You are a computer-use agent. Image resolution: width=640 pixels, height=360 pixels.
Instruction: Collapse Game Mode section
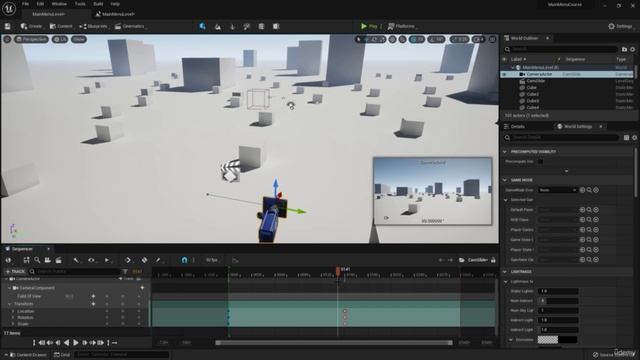505,180
